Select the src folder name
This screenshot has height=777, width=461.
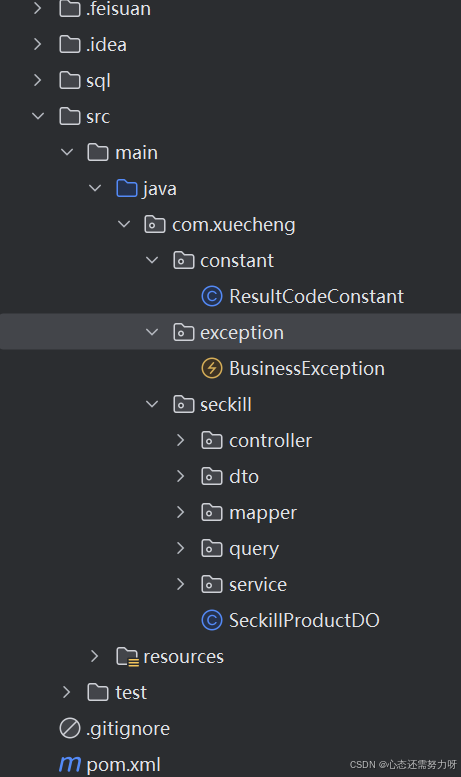pos(98,117)
